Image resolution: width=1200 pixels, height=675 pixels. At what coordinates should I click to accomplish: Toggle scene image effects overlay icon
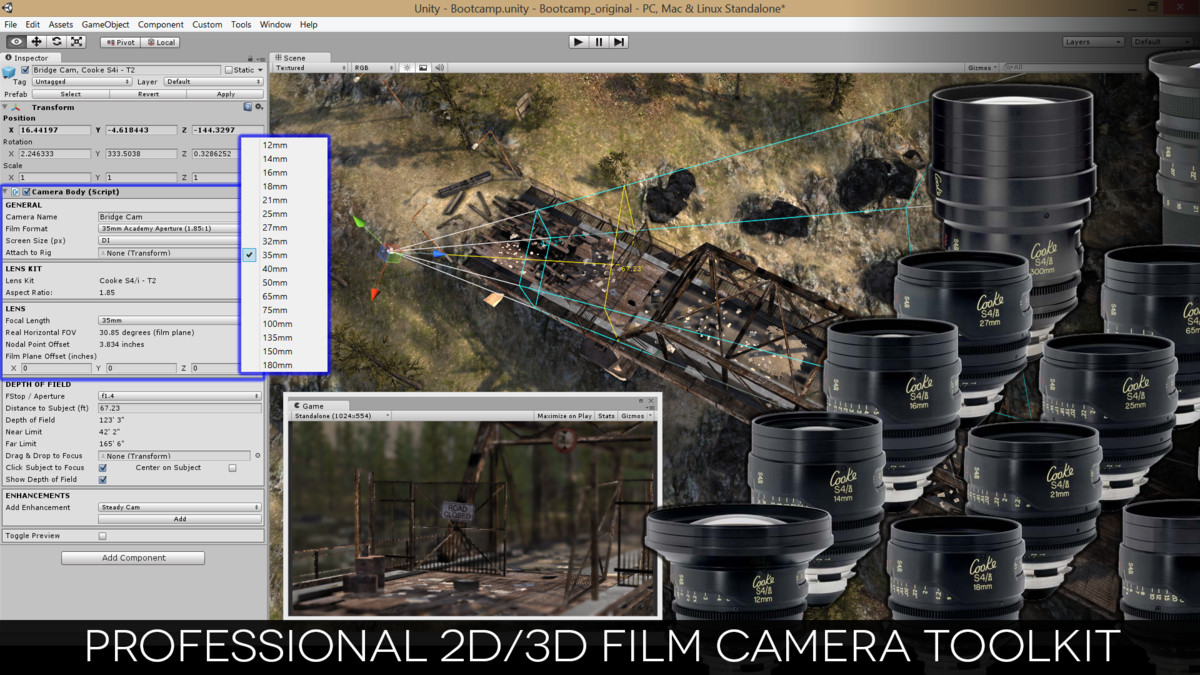point(423,68)
